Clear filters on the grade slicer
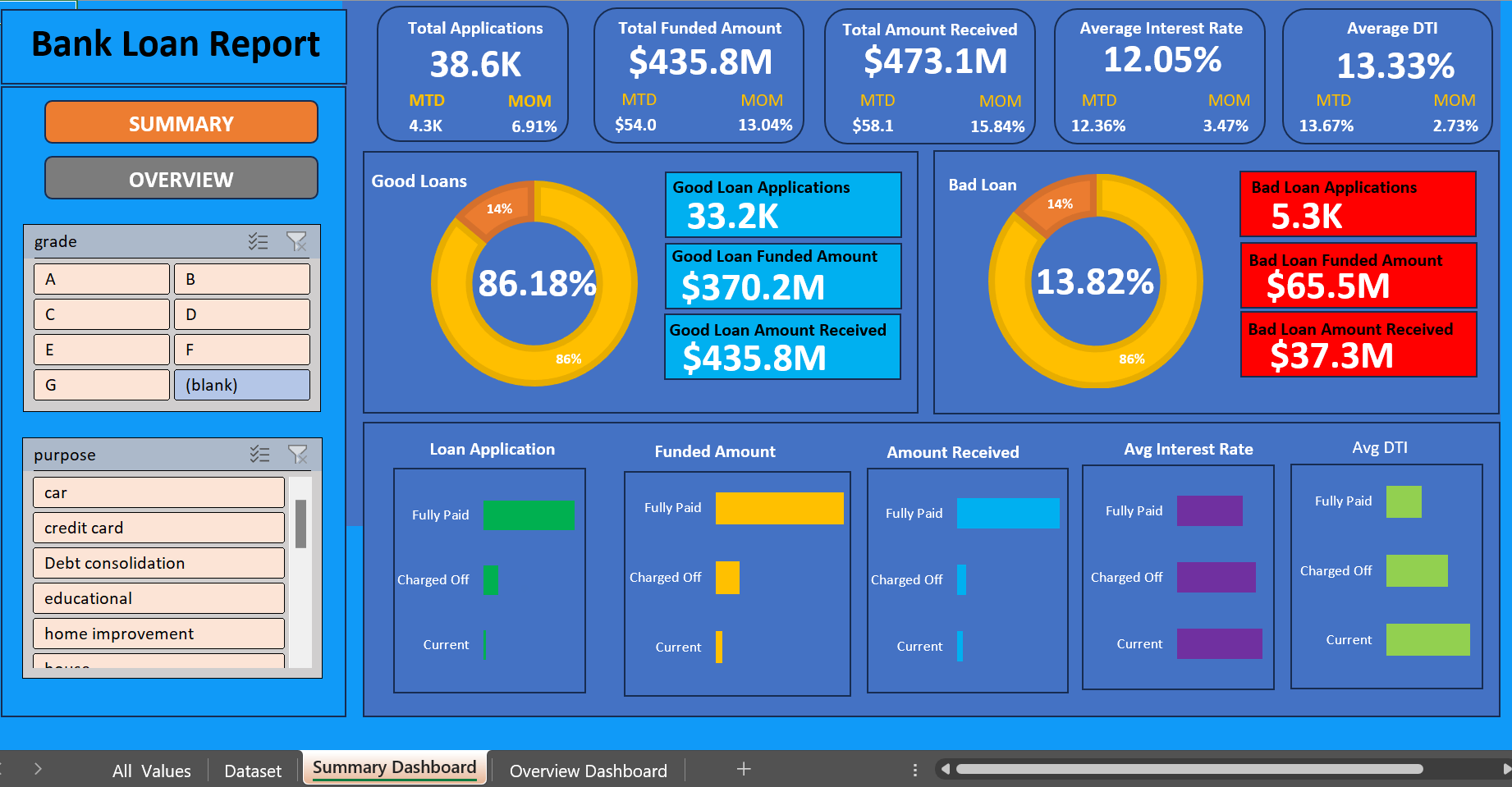 click(x=298, y=241)
